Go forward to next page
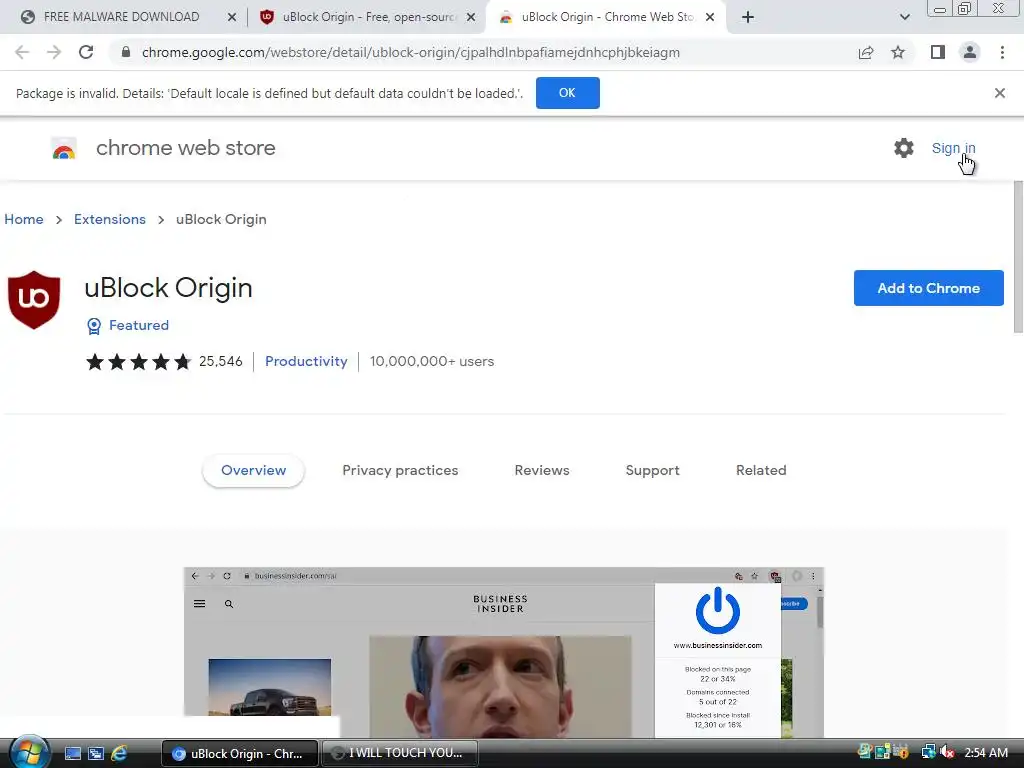1024x768 pixels. (54, 52)
